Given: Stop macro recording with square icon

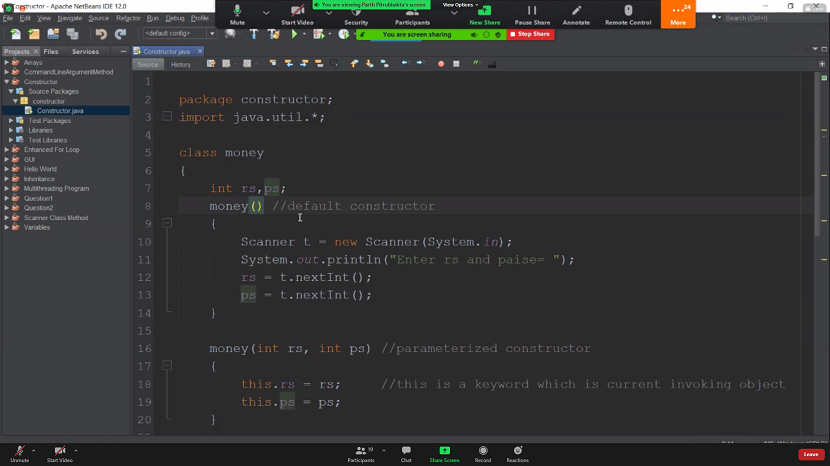Looking at the screenshot, I should (456, 64).
